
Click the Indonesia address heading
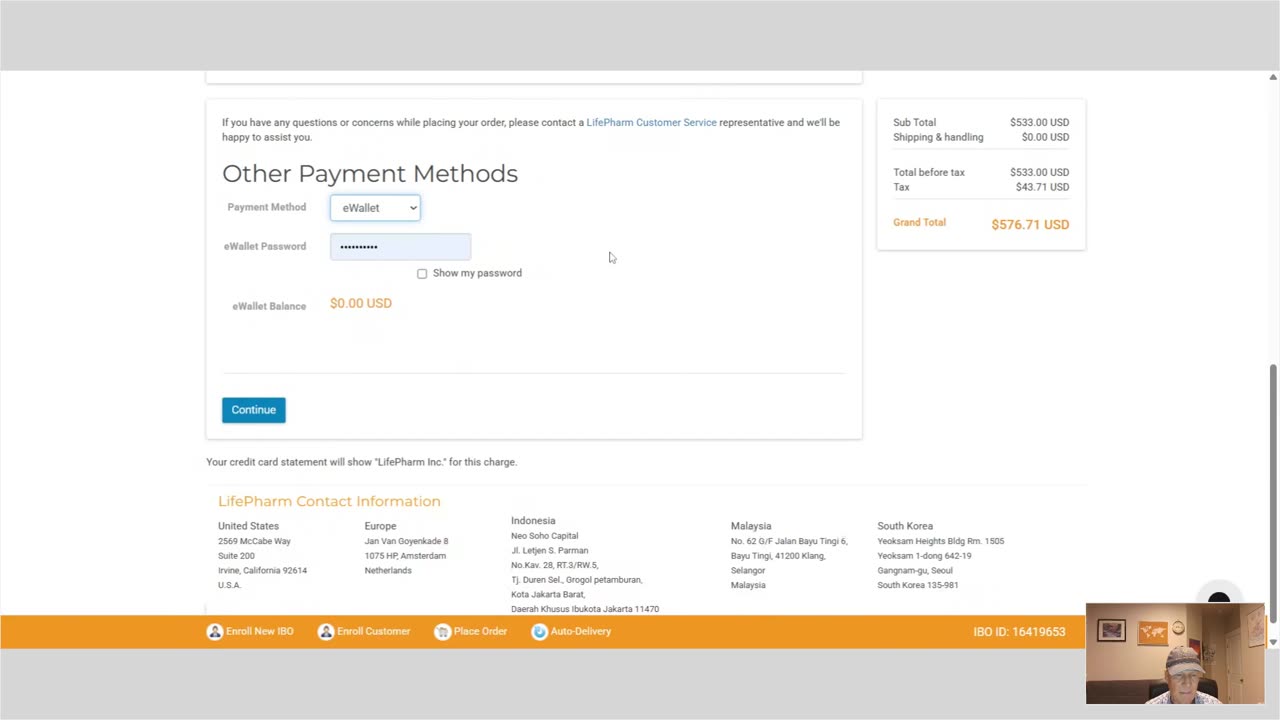[533, 521]
